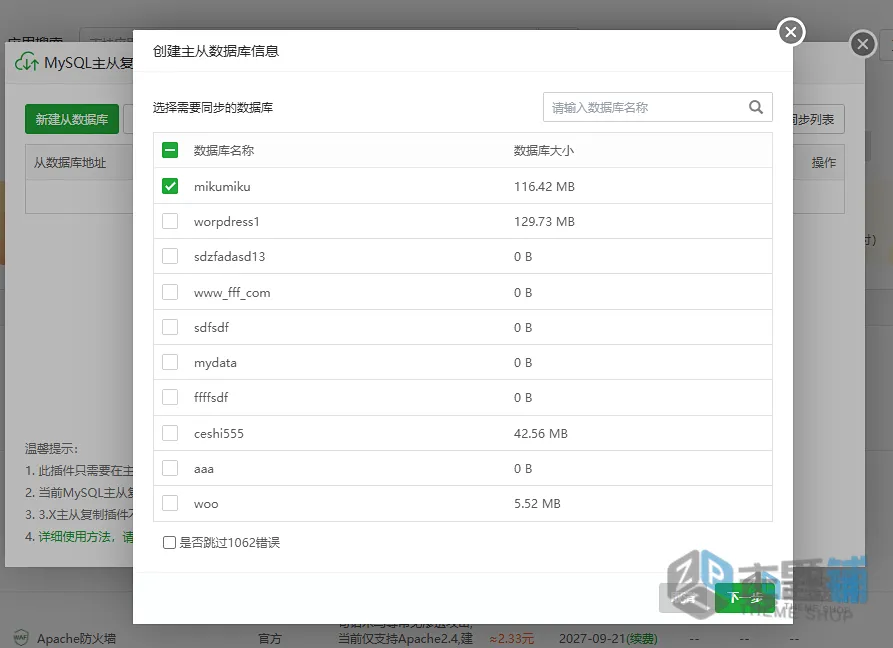
Task: Toggle the select-all databases checkbox
Action: [x=170, y=150]
